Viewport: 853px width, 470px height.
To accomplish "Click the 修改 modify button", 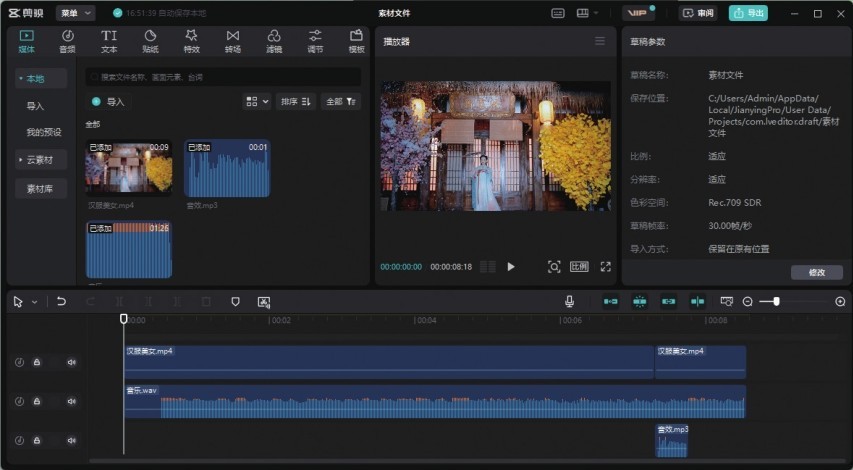I will point(816,272).
